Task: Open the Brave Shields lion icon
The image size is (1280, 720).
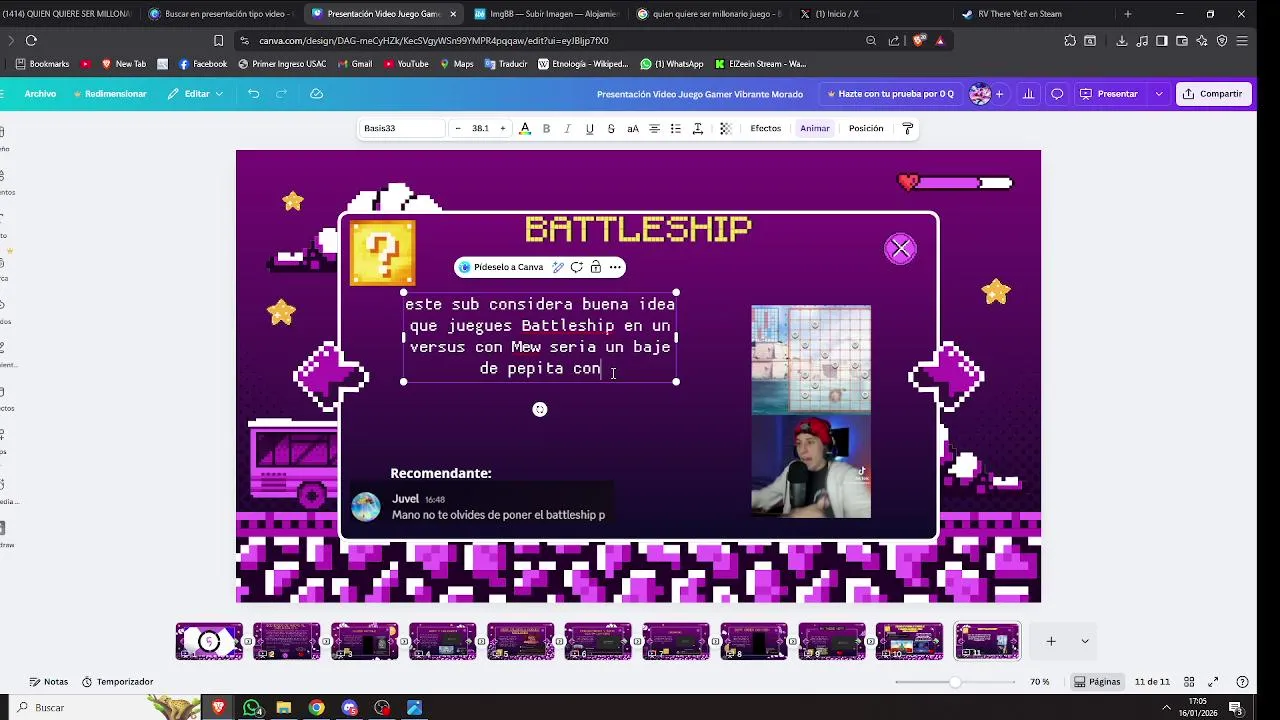Action: pos(919,41)
